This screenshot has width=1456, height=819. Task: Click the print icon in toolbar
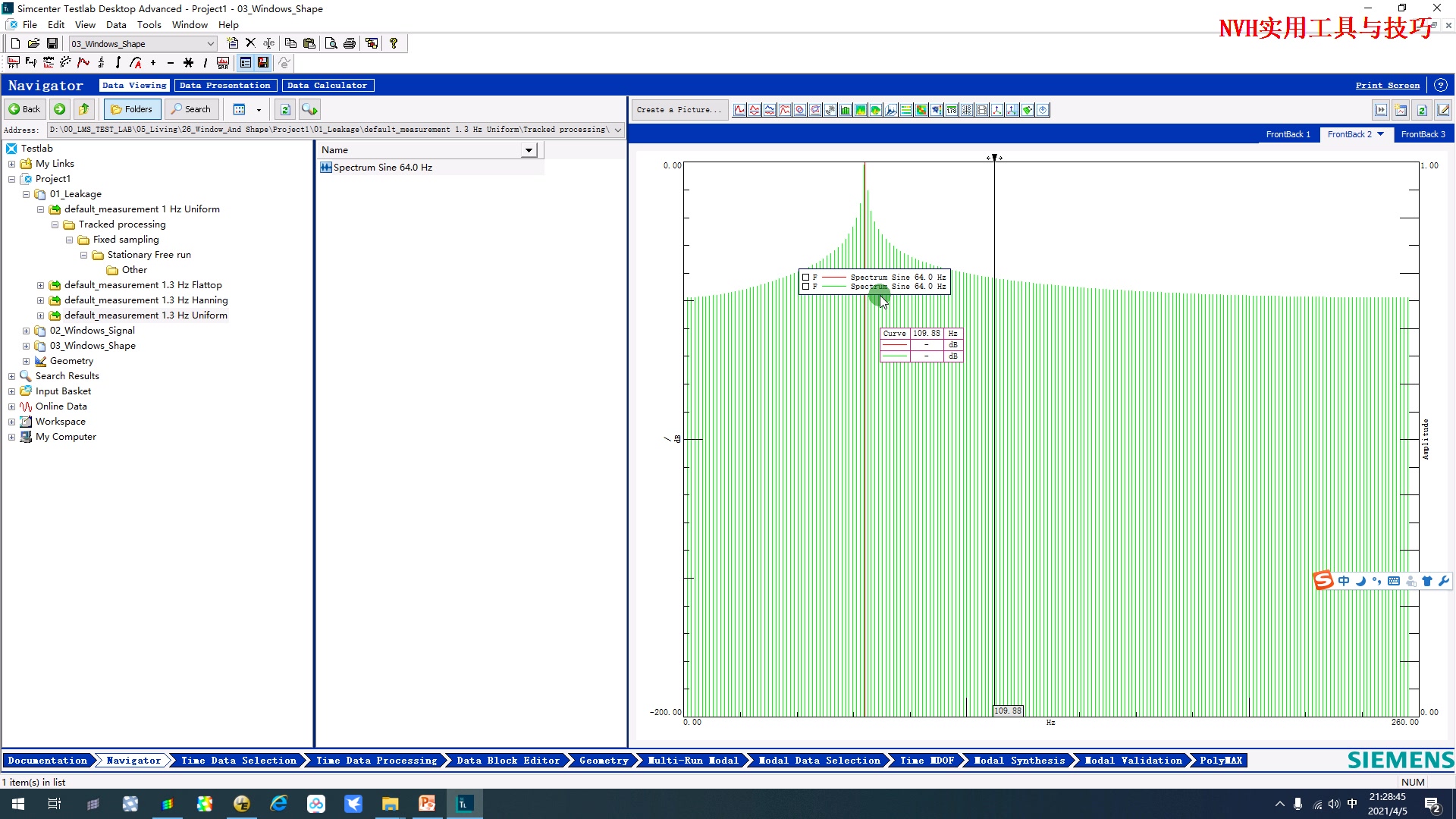click(350, 43)
